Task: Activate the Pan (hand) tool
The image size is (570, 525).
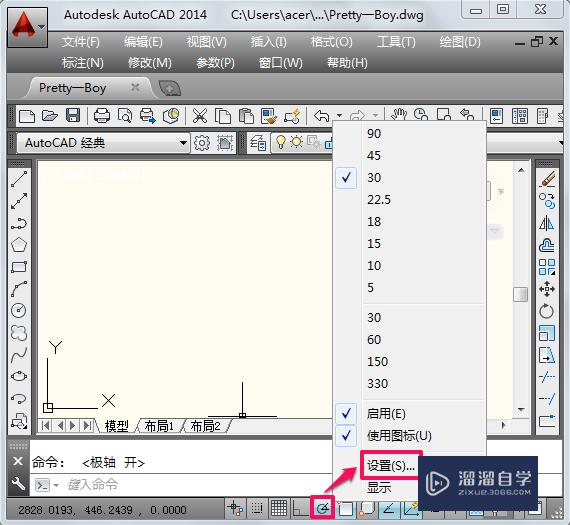Action: [398, 115]
